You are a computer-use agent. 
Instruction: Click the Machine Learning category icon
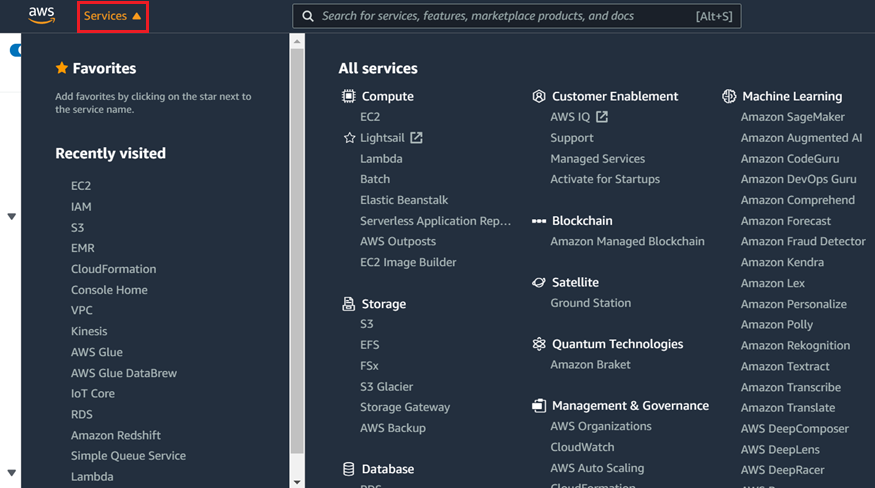[729, 97]
